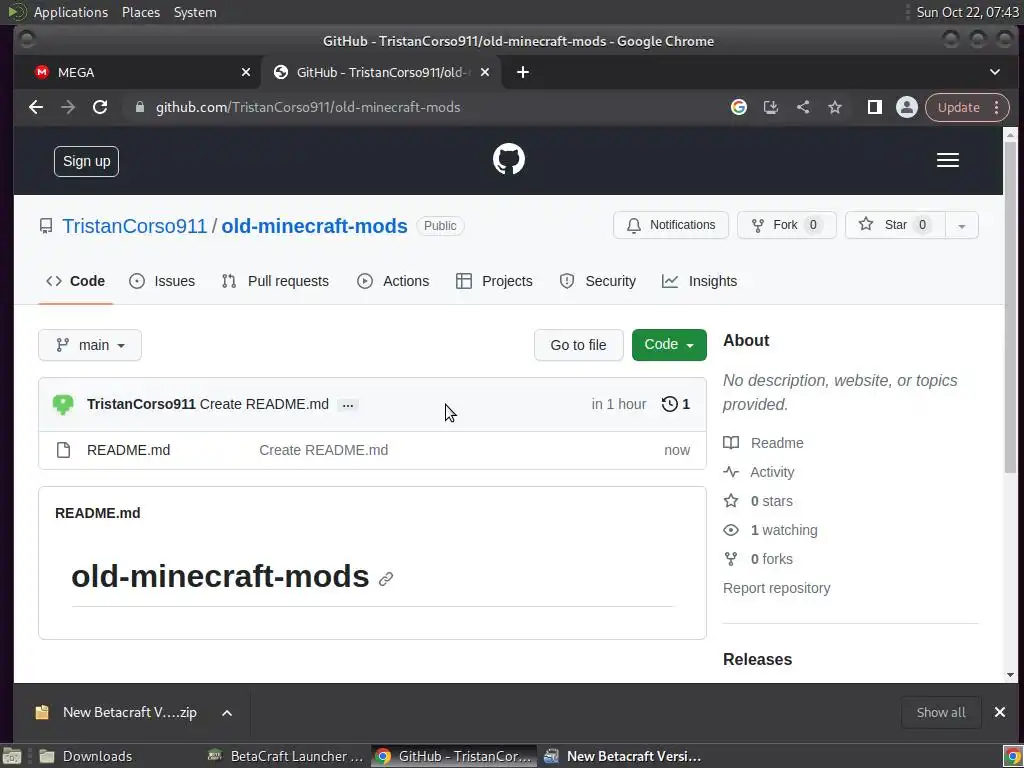Toggle the Chrome side panel icon
This screenshot has height=768, width=1024.
pos(874,107)
